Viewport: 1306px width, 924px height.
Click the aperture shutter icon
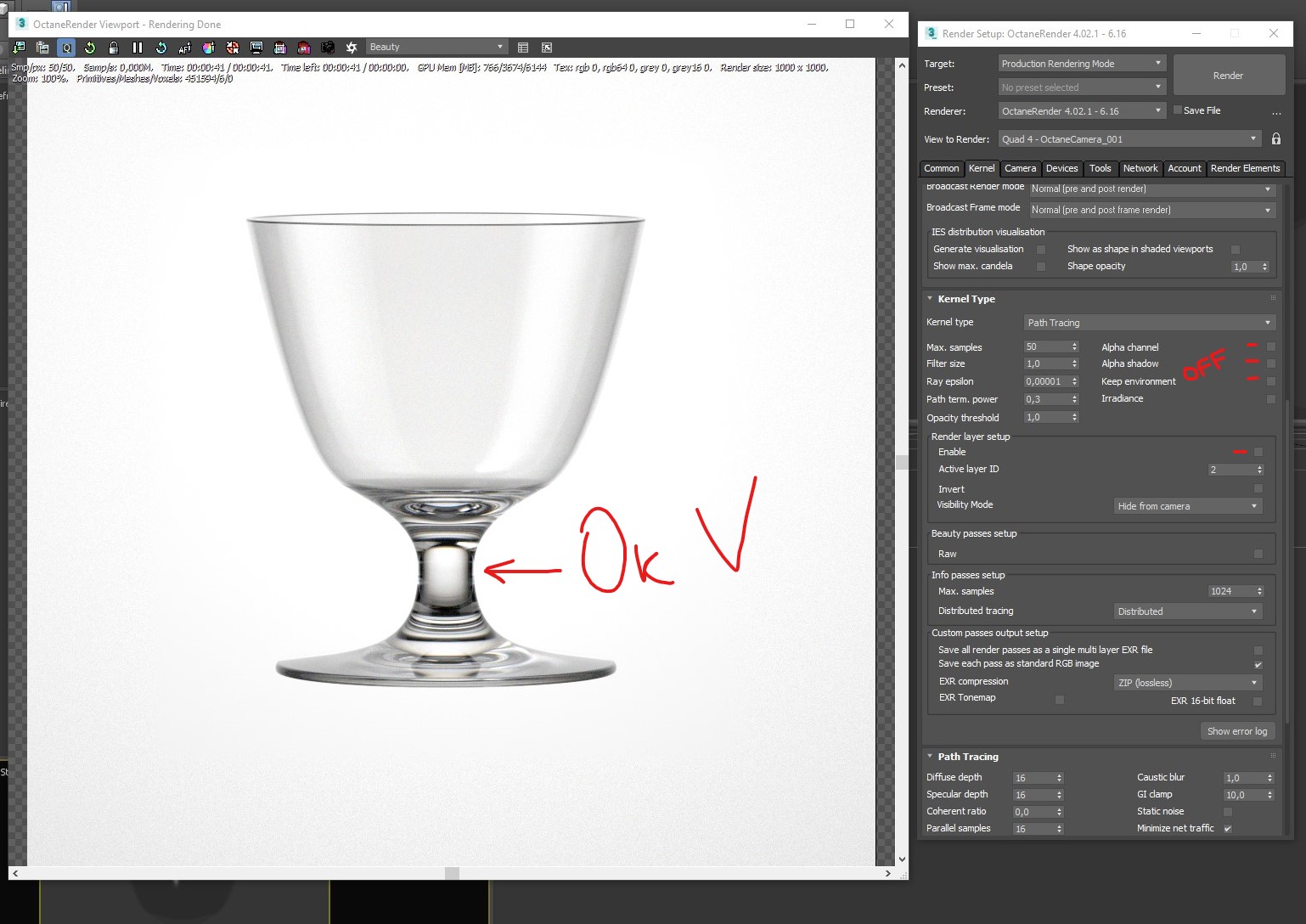point(352,48)
